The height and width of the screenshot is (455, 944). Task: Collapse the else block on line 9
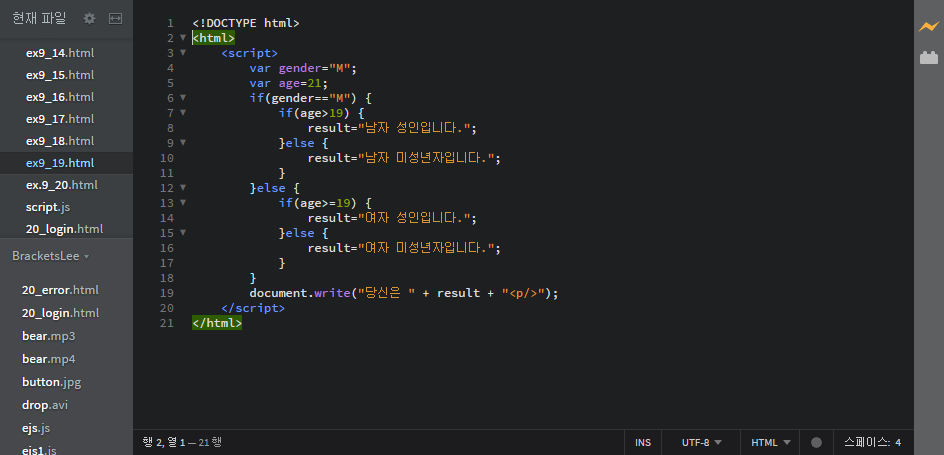tap(183, 142)
